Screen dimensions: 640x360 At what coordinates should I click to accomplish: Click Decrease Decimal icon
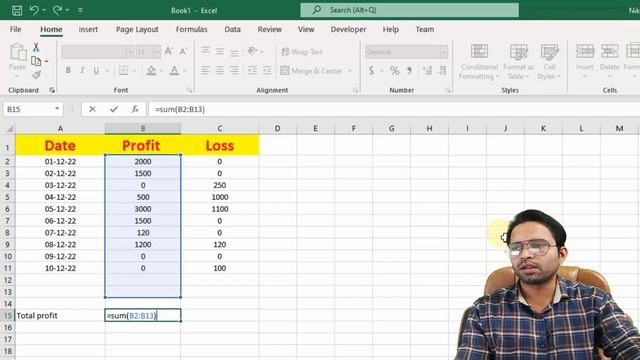click(x=443, y=71)
